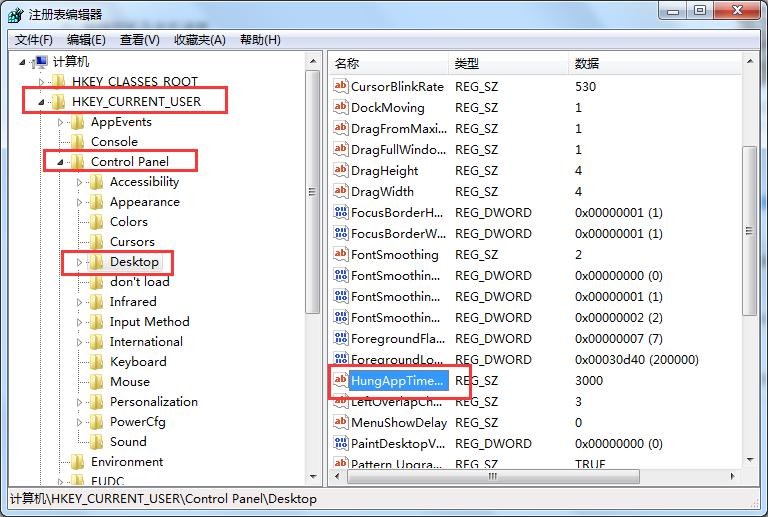
Task: Click the FocusBorderH... DWORD icon
Action: [x=340, y=212]
